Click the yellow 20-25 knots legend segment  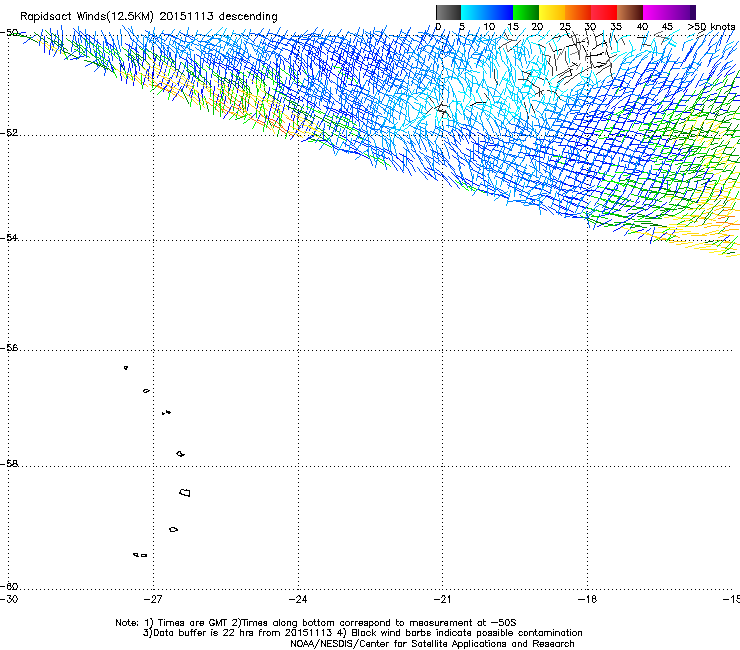click(552, 12)
